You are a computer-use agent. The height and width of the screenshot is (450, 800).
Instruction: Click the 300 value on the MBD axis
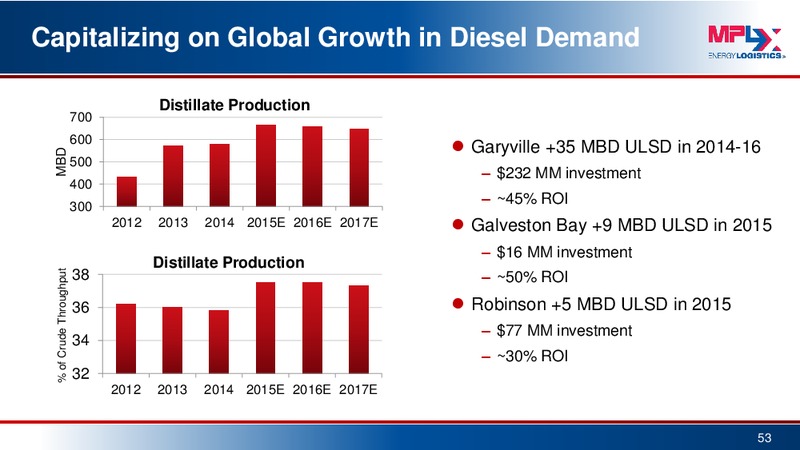pyautogui.click(x=81, y=207)
